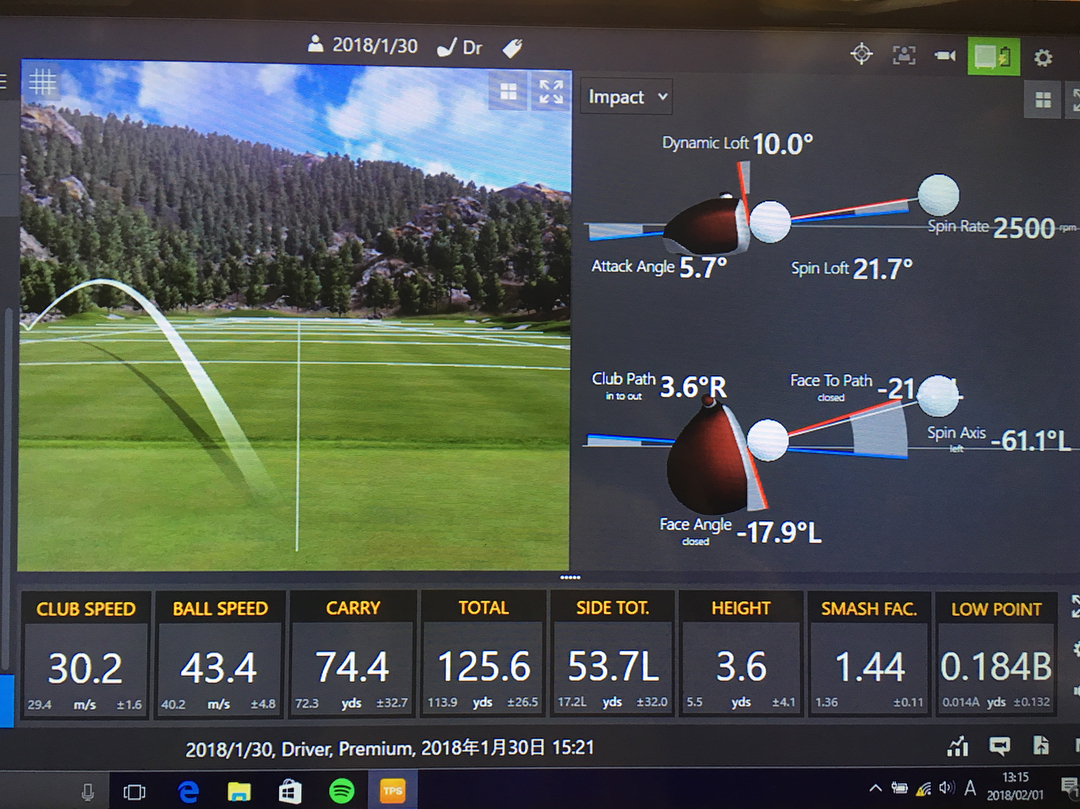
Task: Select the CLUB SPEED data tile
Action: (86, 654)
